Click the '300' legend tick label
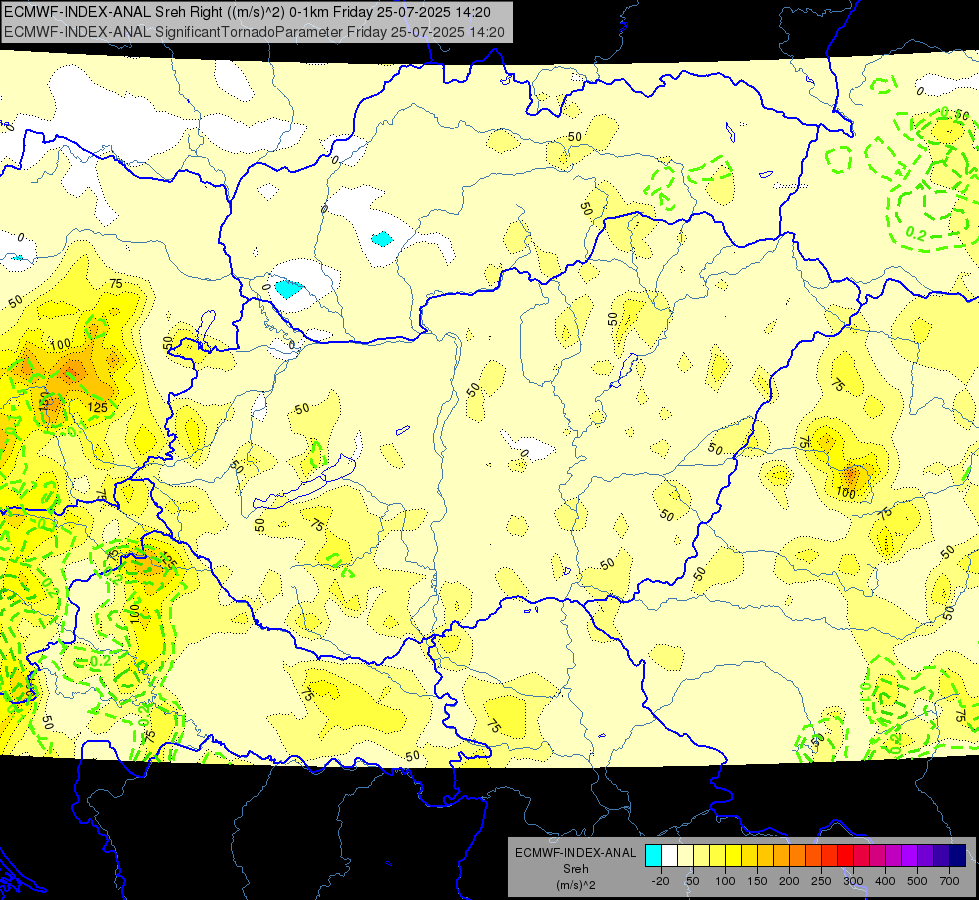Image resolution: width=979 pixels, height=900 pixels. pos(853,881)
